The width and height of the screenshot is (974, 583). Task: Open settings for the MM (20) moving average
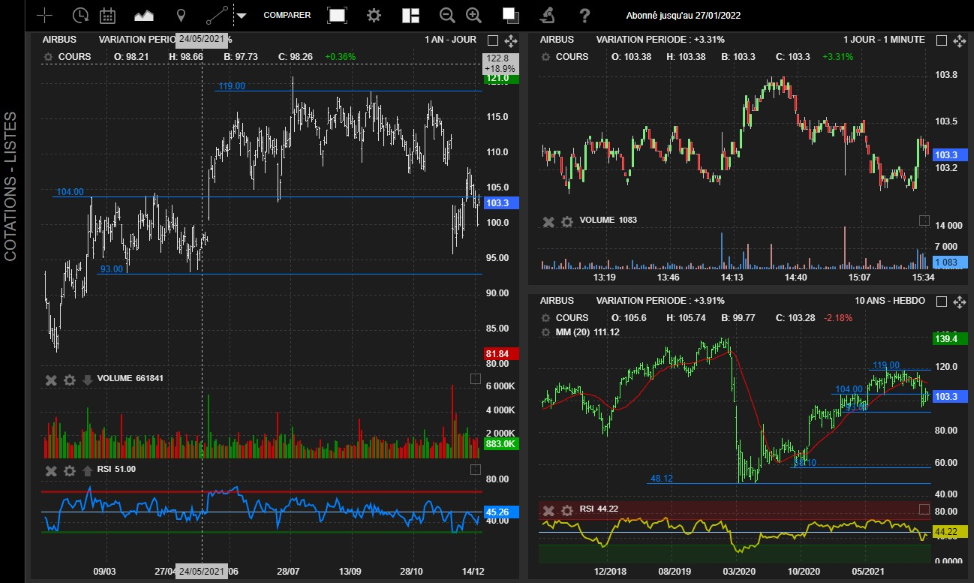click(547, 332)
